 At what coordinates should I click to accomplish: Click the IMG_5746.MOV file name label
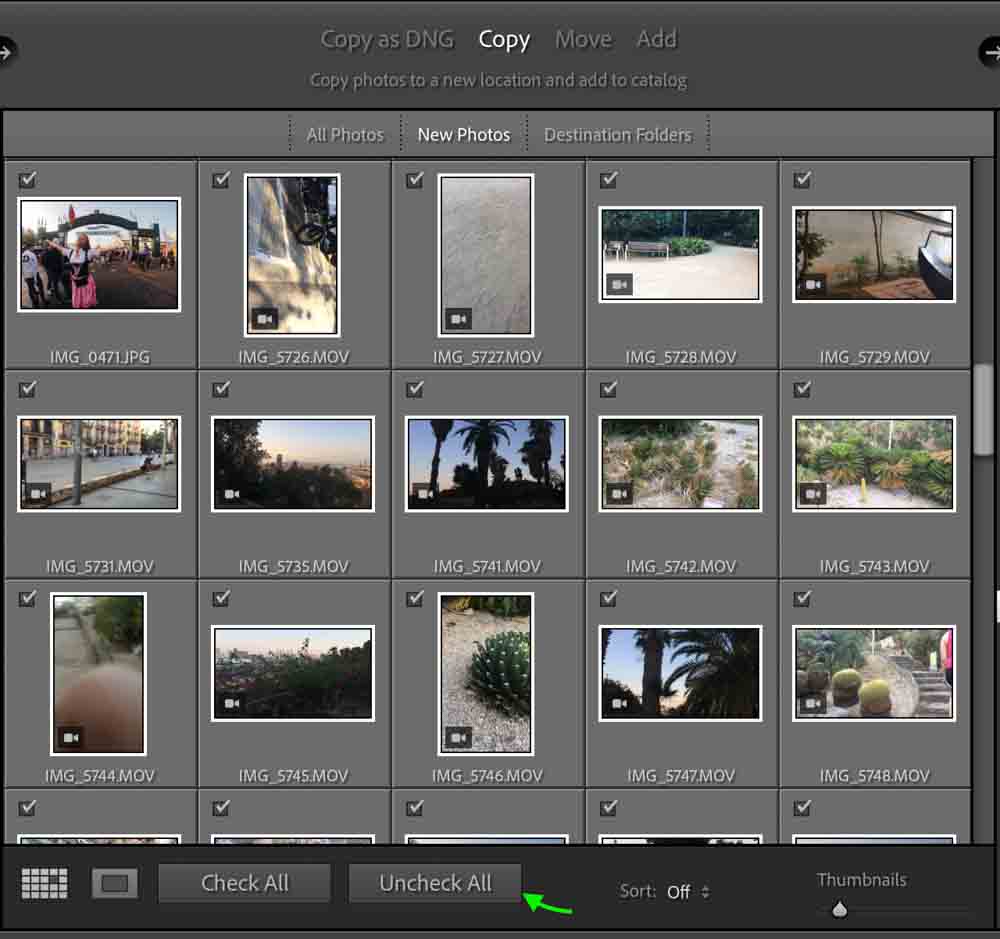(487, 776)
